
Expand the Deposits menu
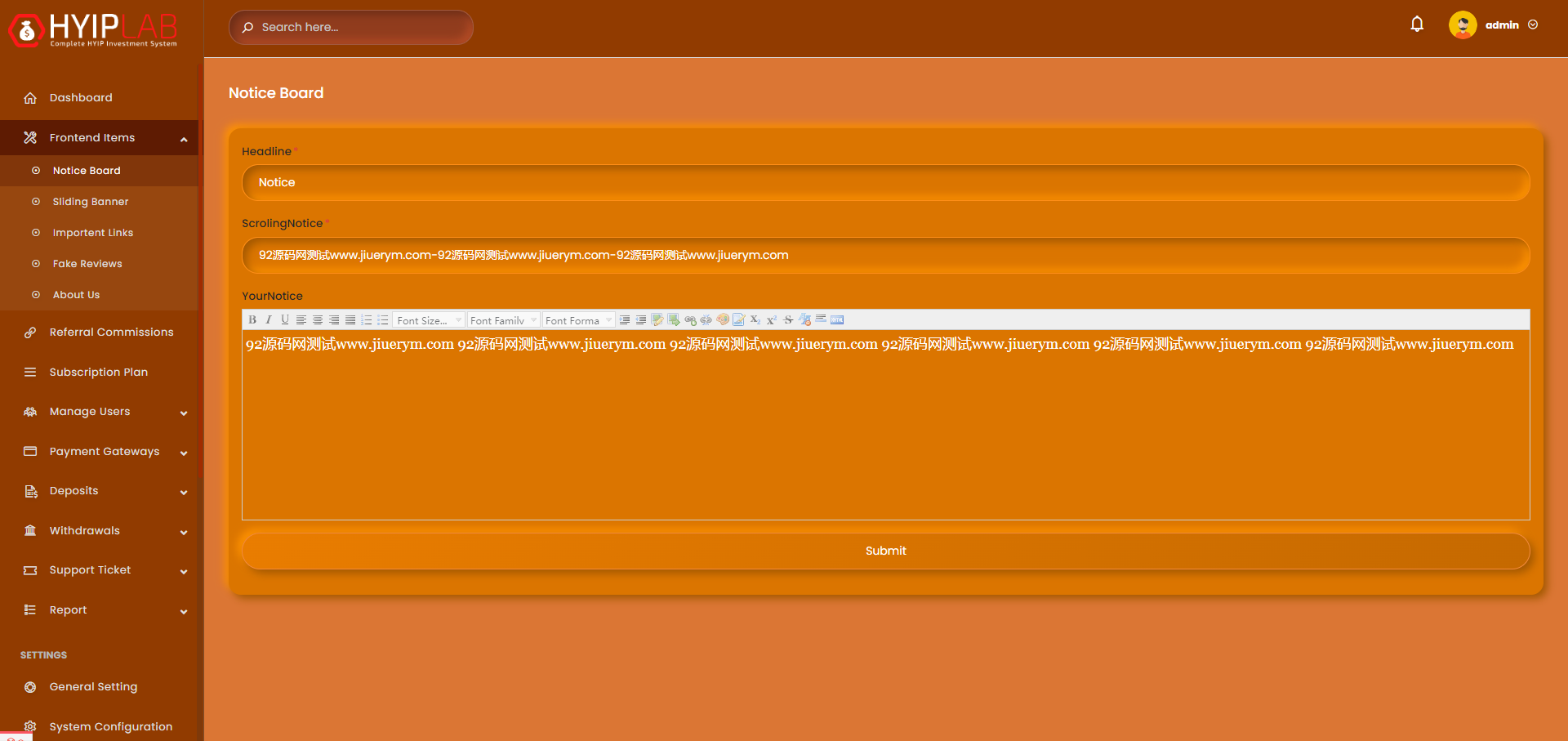[x=99, y=491]
